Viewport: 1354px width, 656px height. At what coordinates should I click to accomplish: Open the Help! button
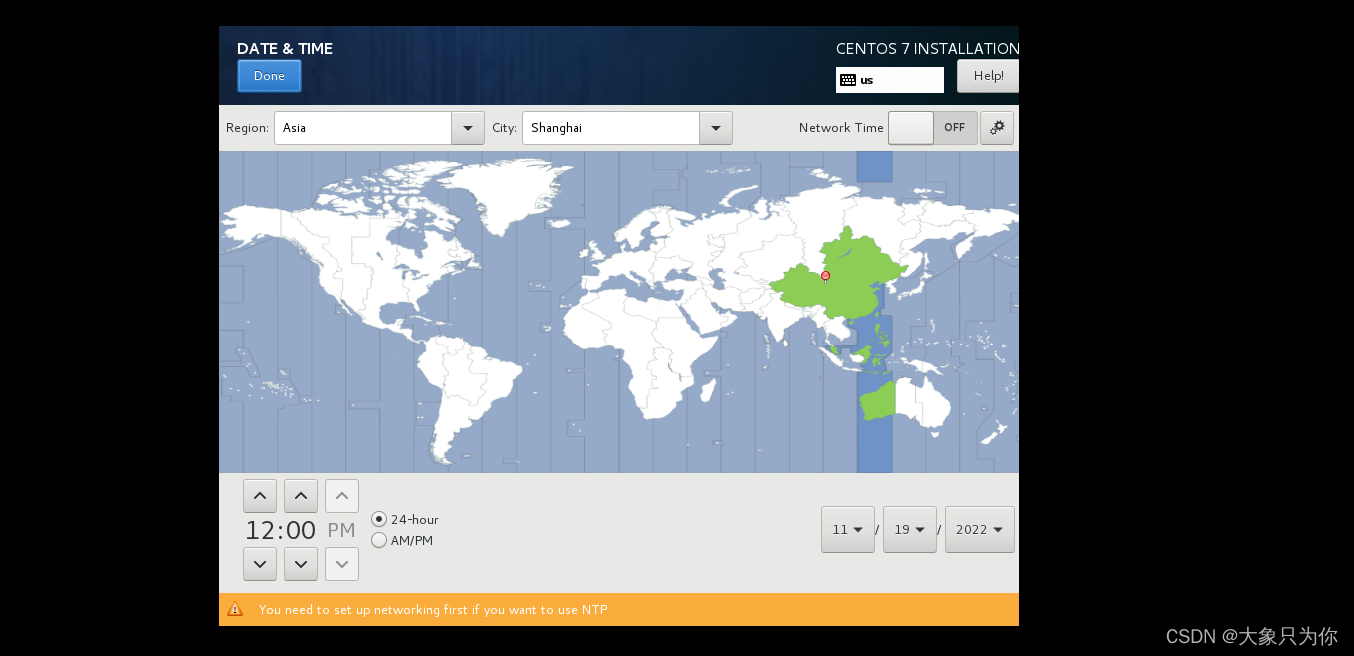click(x=988, y=76)
